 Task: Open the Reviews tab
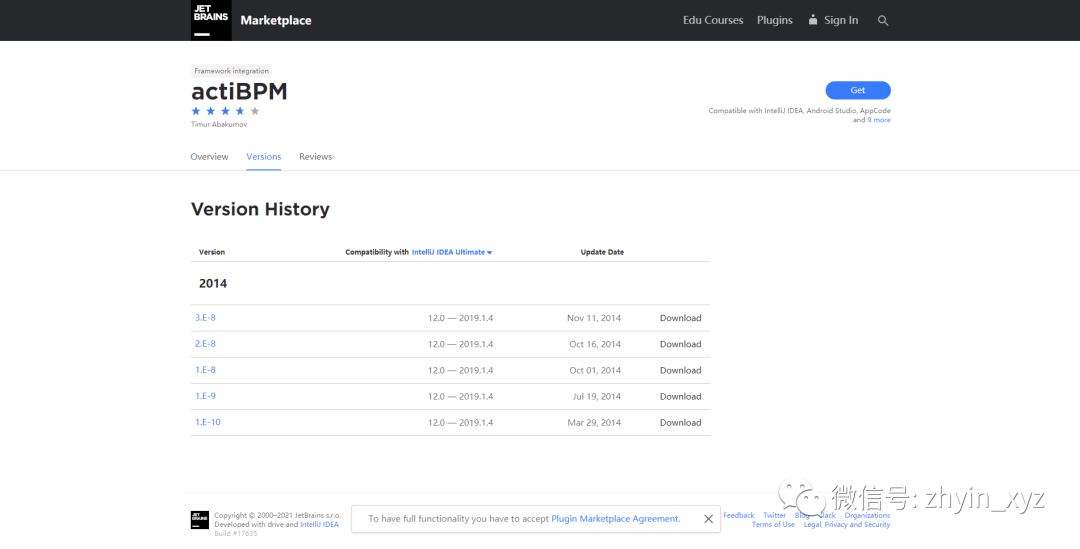pyautogui.click(x=315, y=157)
